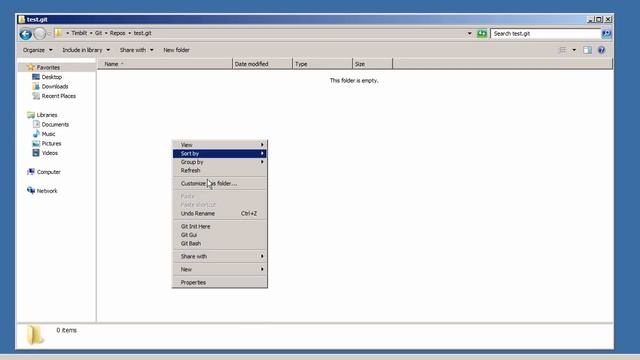Open the view options dropdown arrow
The width and height of the screenshot is (640, 360).
pyautogui.click(x=574, y=50)
